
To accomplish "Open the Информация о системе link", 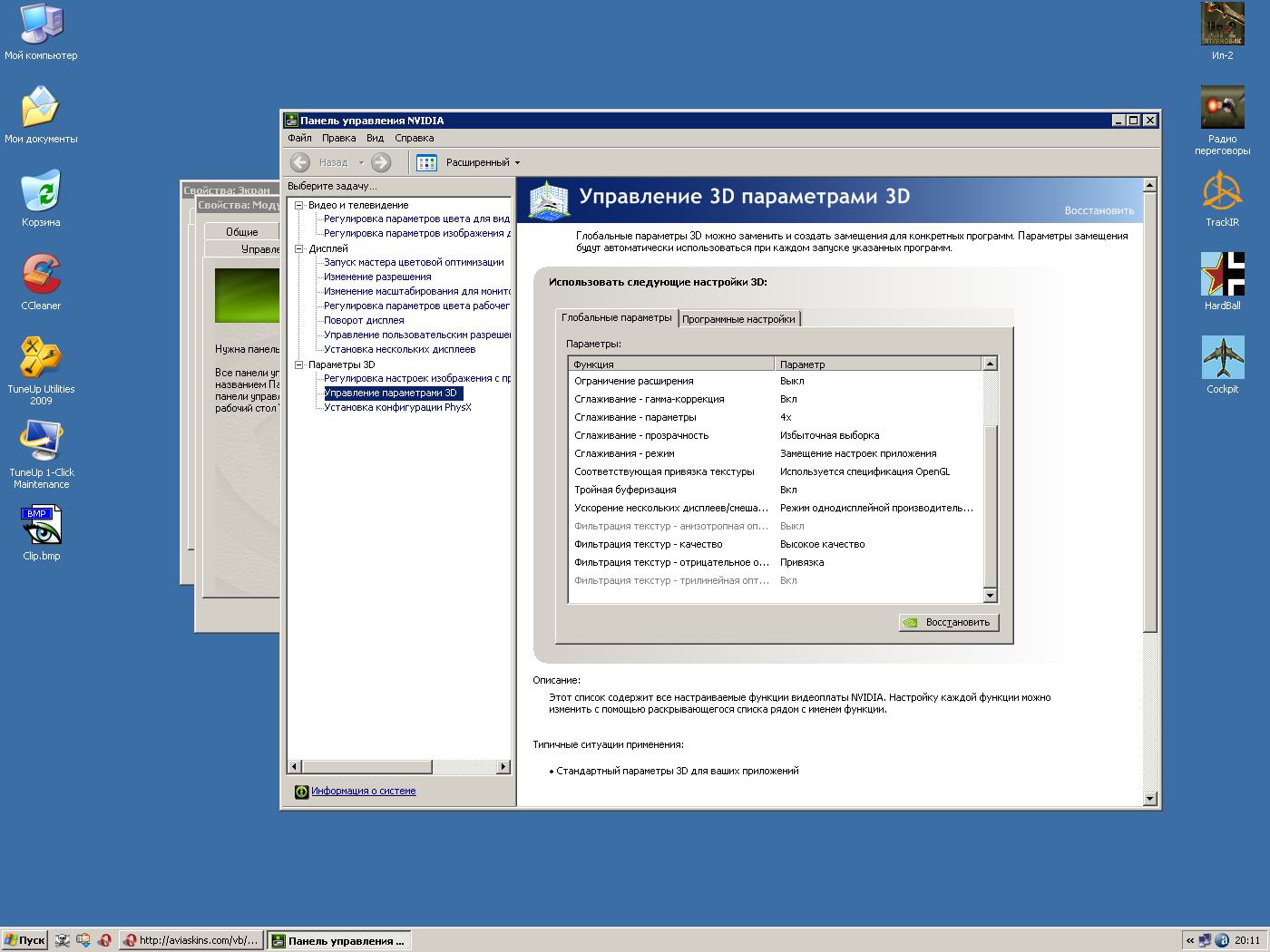I will click(x=364, y=792).
